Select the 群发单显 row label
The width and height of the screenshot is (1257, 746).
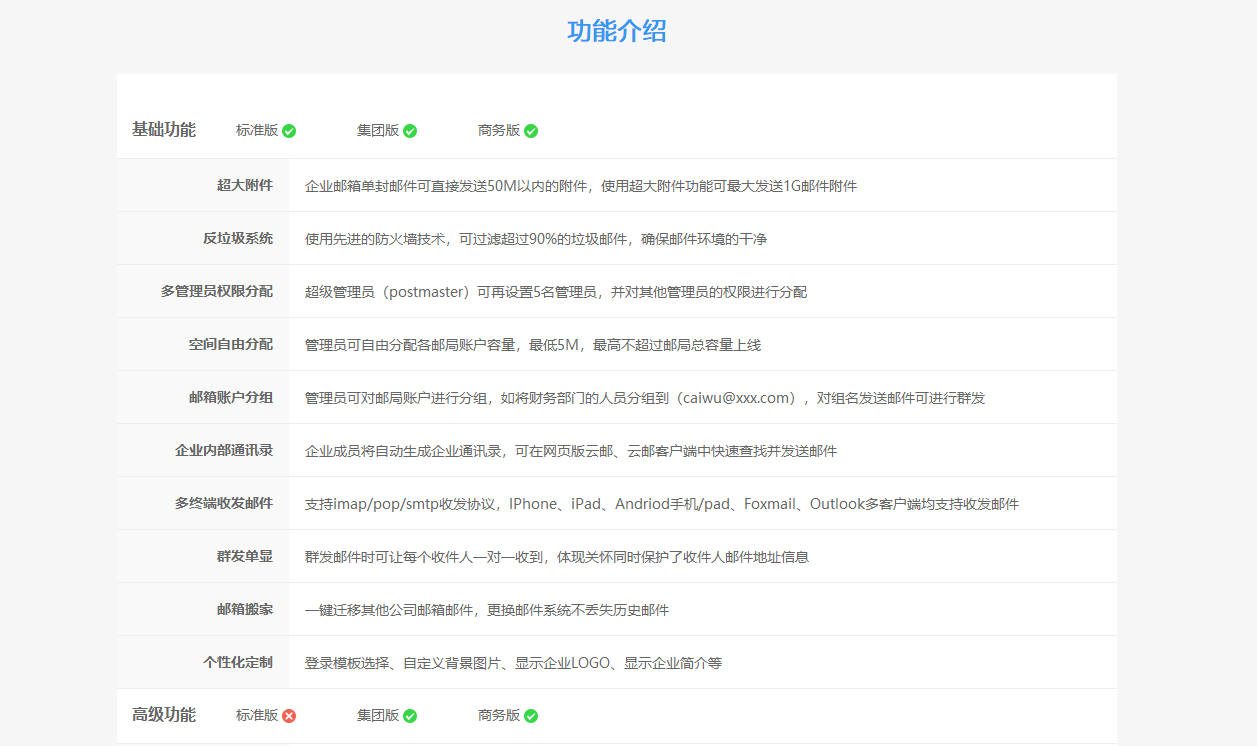(x=244, y=556)
